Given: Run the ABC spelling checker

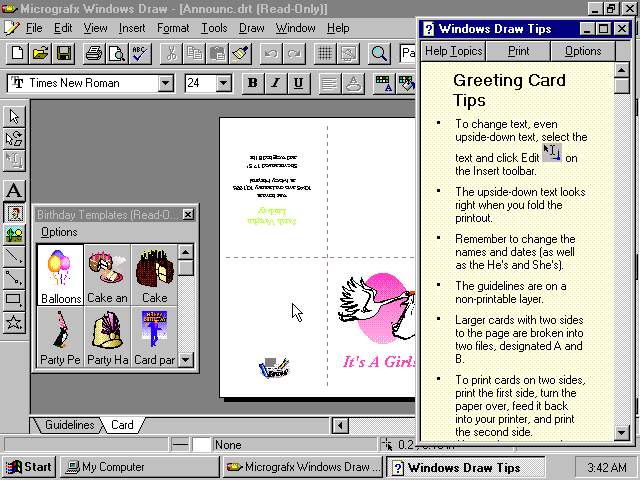Looking at the screenshot, I should (140, 53).
